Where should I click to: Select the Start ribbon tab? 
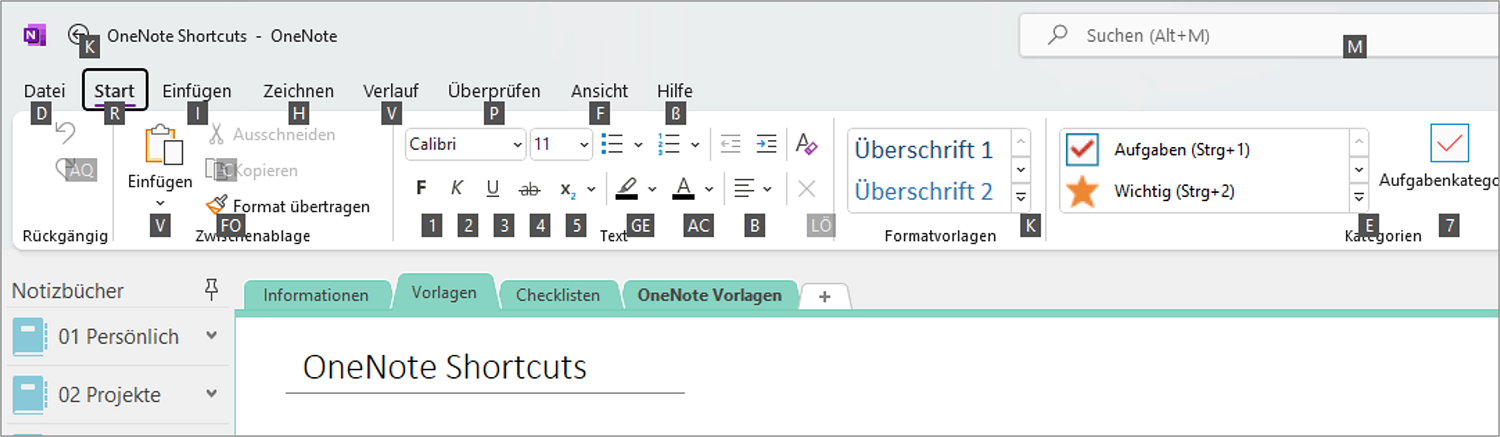pos(115,90)
